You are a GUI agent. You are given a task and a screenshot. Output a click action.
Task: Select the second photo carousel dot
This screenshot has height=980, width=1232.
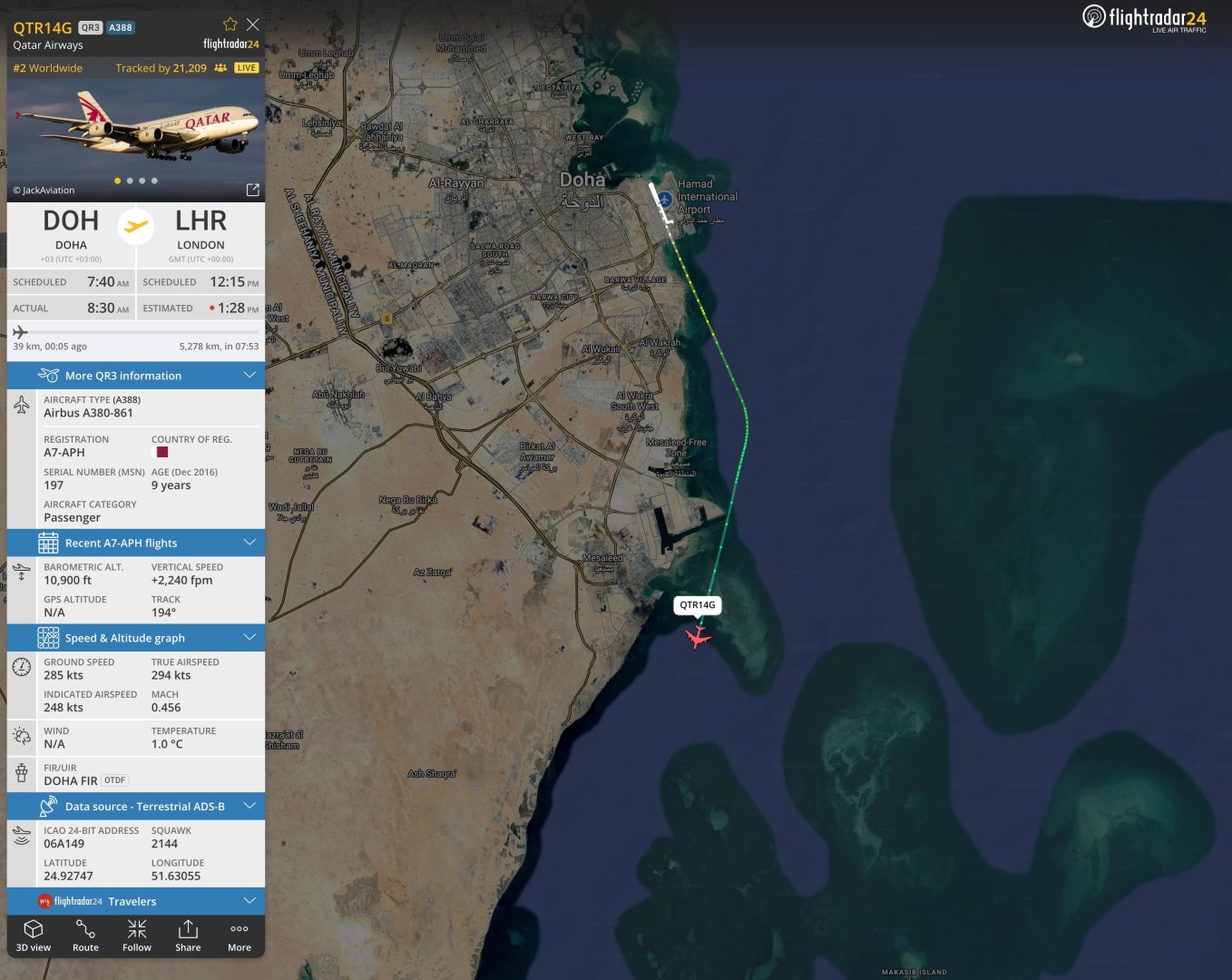(130, 181)
